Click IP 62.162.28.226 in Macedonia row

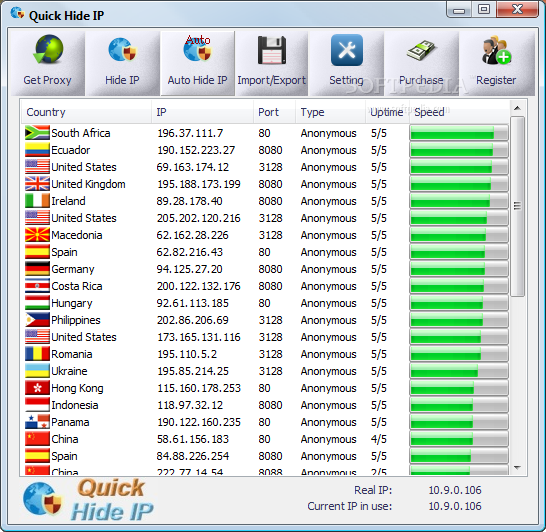click(192, 235)
